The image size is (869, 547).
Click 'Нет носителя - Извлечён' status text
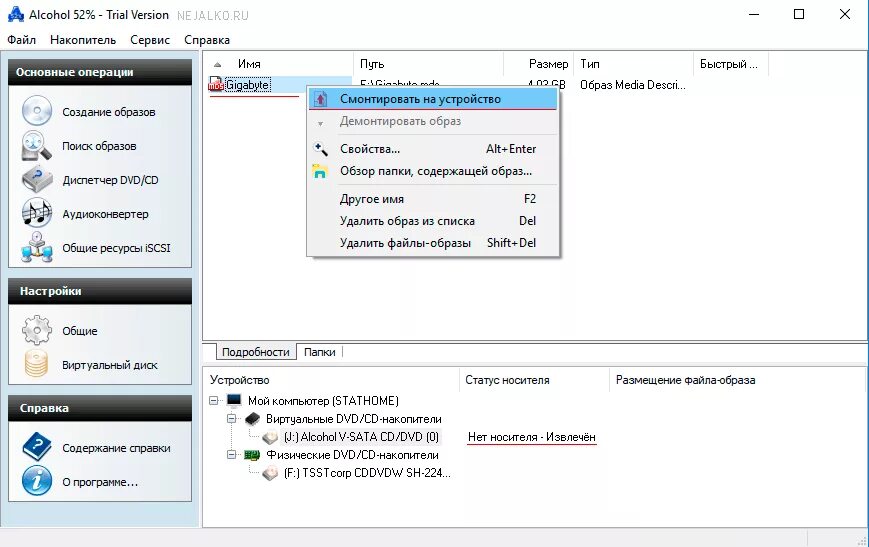point(531,437)
